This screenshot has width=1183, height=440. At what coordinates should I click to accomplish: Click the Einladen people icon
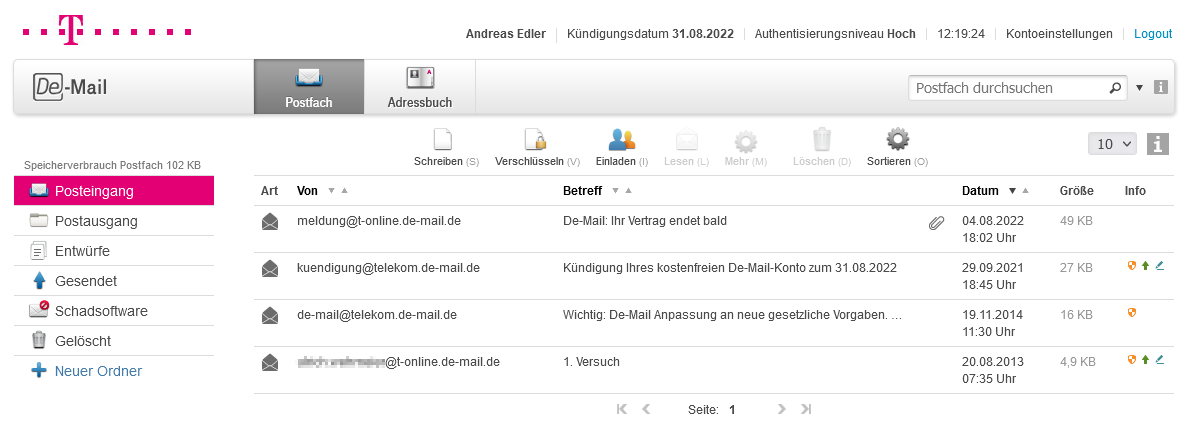click(x=622, y=140)
